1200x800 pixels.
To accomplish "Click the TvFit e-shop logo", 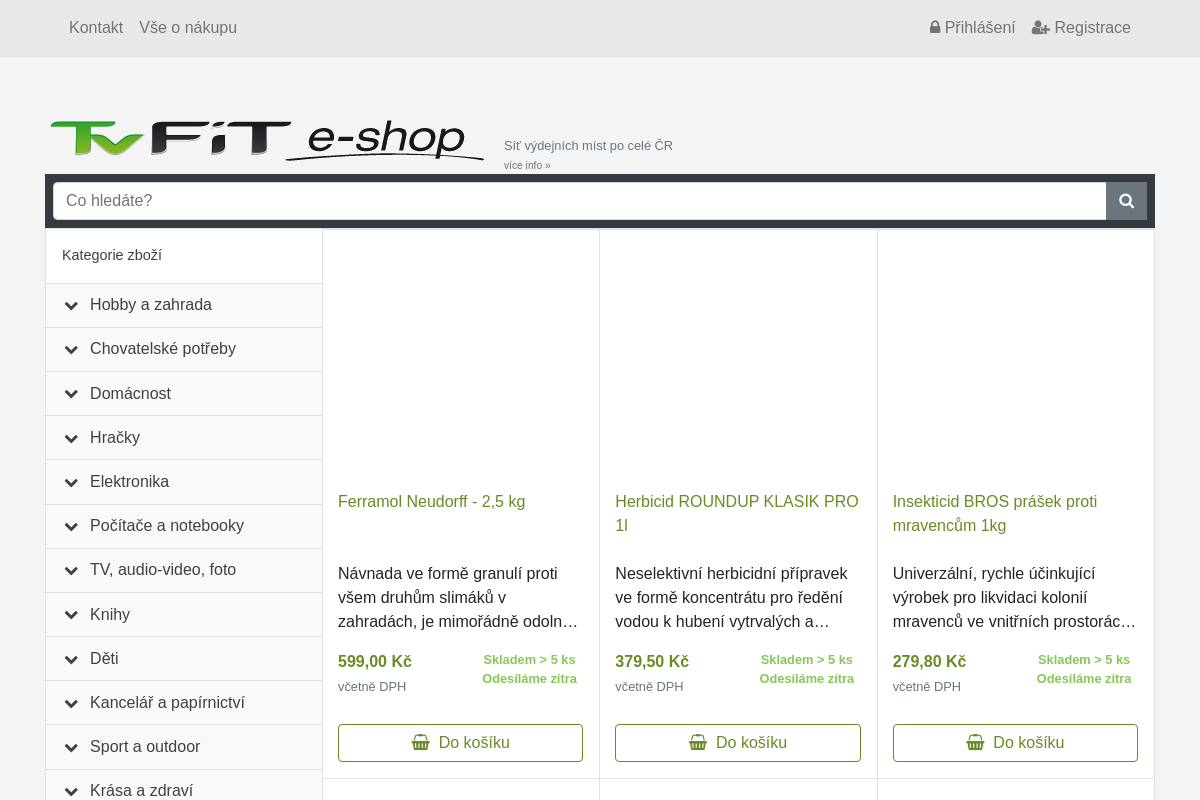I will (x=267, y=140).
